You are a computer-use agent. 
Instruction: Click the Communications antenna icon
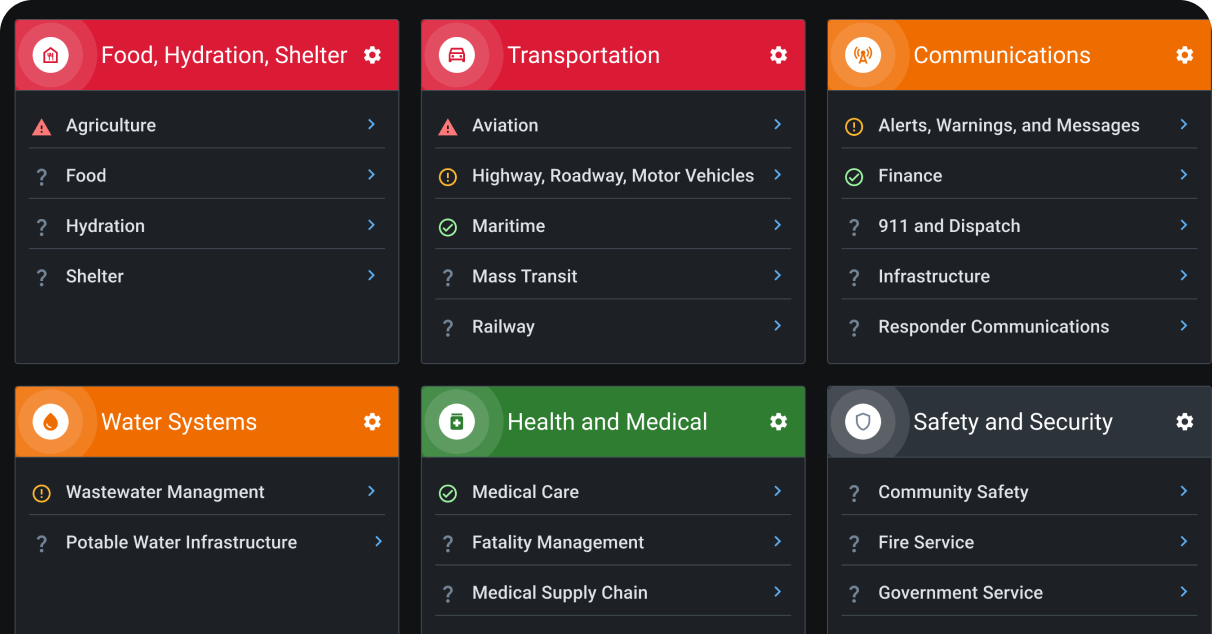(x=863, y=55)
